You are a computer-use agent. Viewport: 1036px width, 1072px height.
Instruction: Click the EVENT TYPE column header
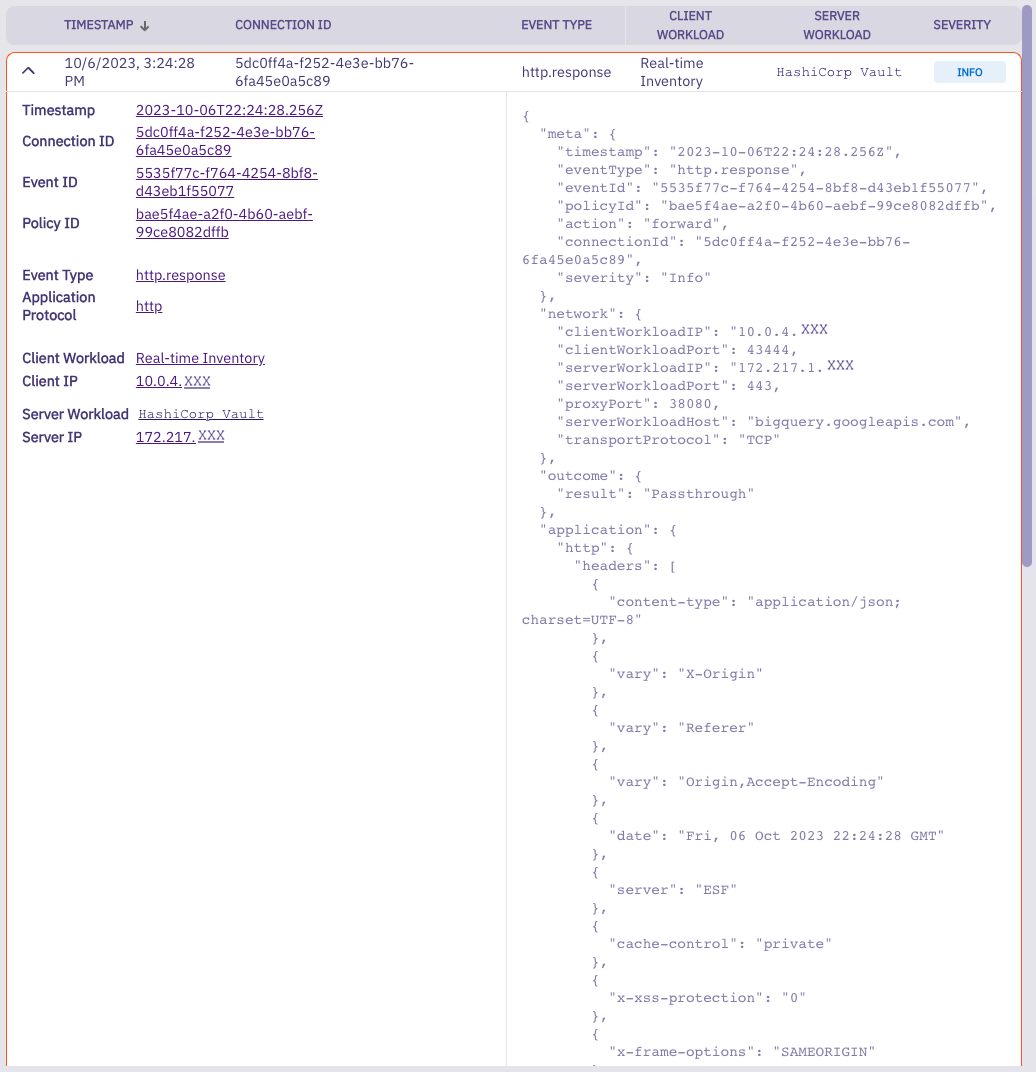coord(556,24)
